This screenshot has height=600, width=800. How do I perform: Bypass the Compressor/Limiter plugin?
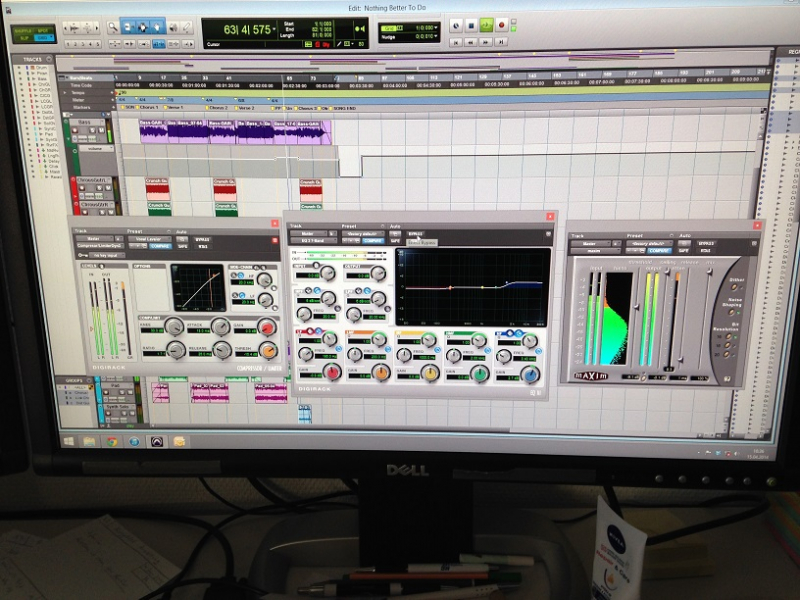pos(202,239)
